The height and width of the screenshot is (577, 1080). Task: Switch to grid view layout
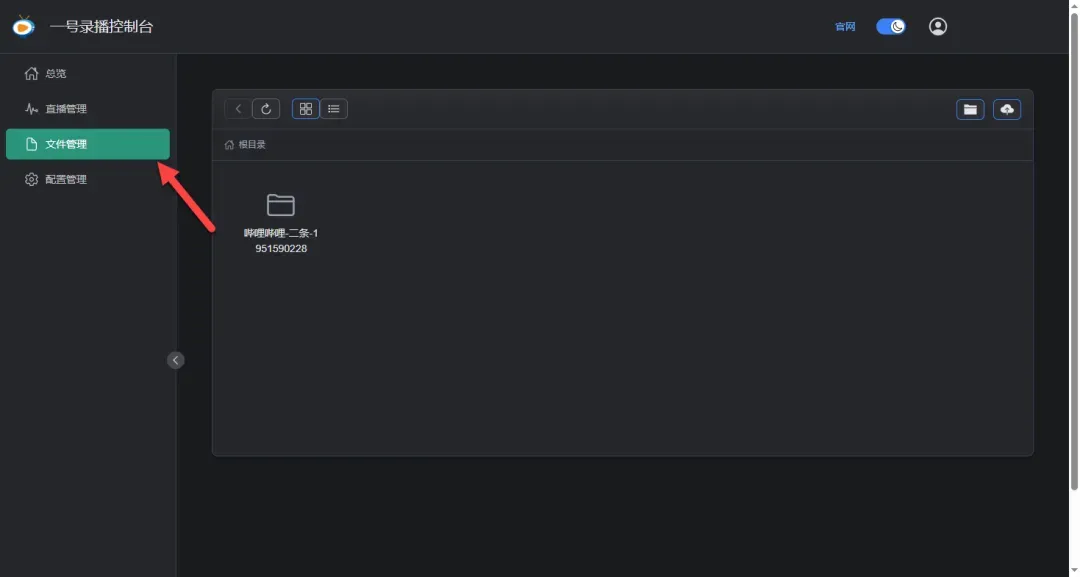[x=306, y=109]
